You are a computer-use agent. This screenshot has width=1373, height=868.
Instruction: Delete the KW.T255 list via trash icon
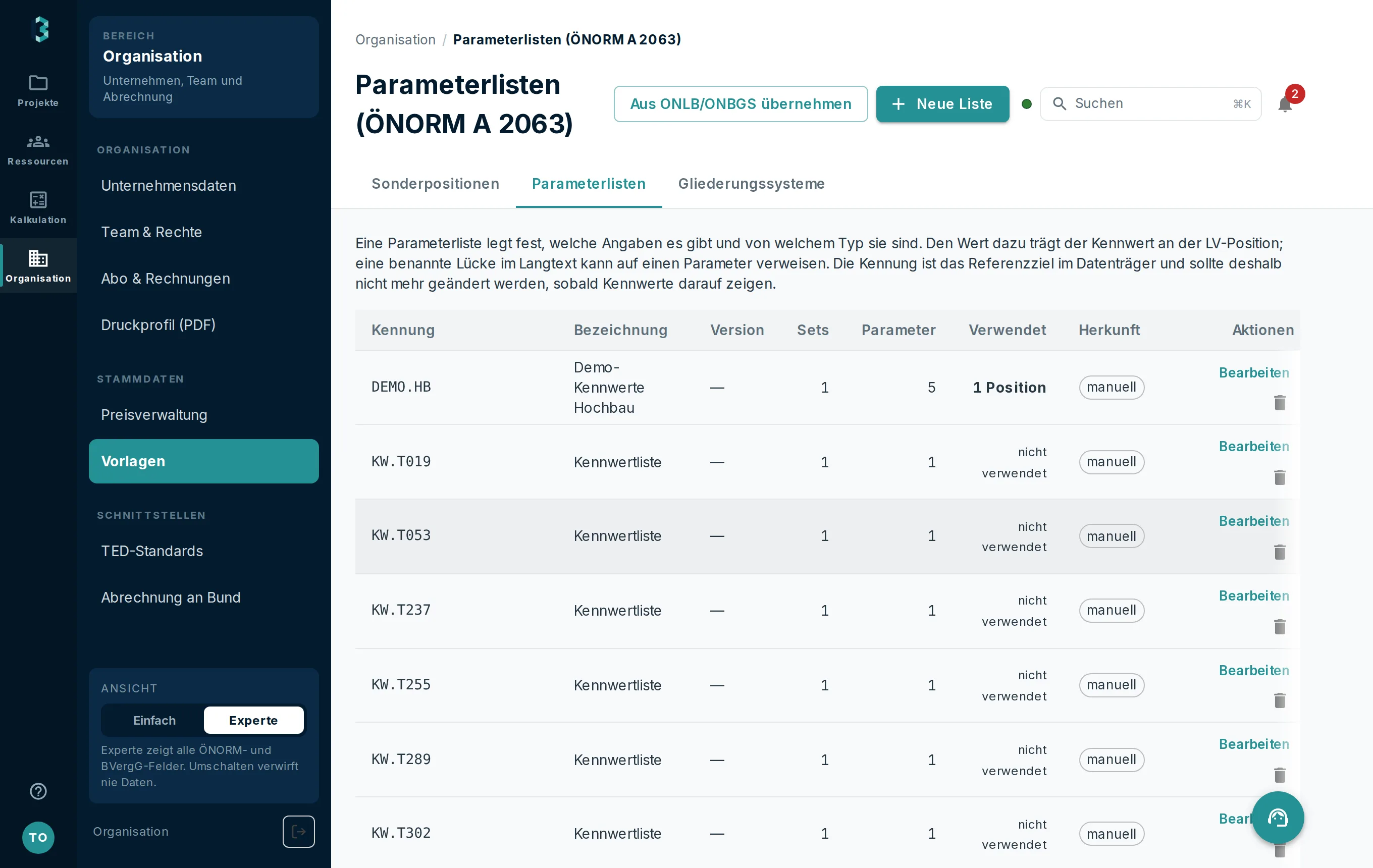(x=1280, y=700)
